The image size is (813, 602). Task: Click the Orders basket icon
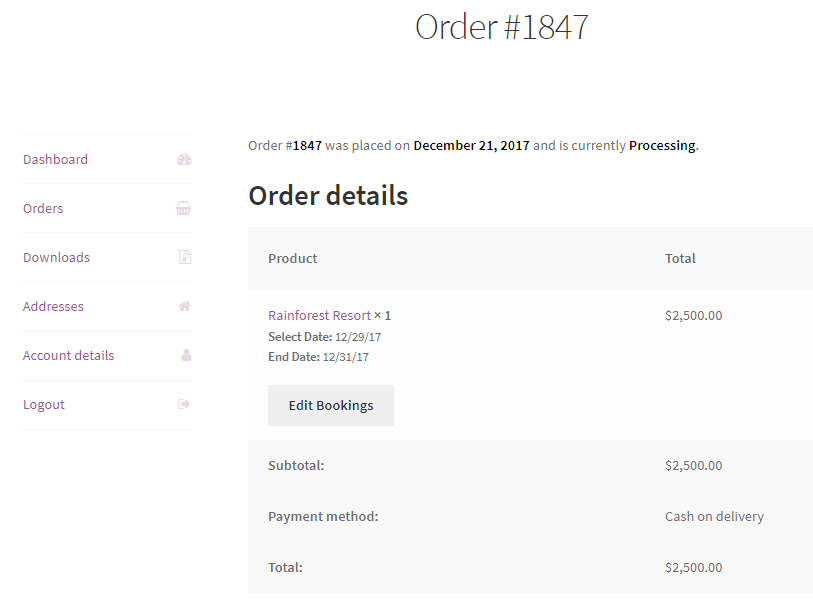[184, 209]
